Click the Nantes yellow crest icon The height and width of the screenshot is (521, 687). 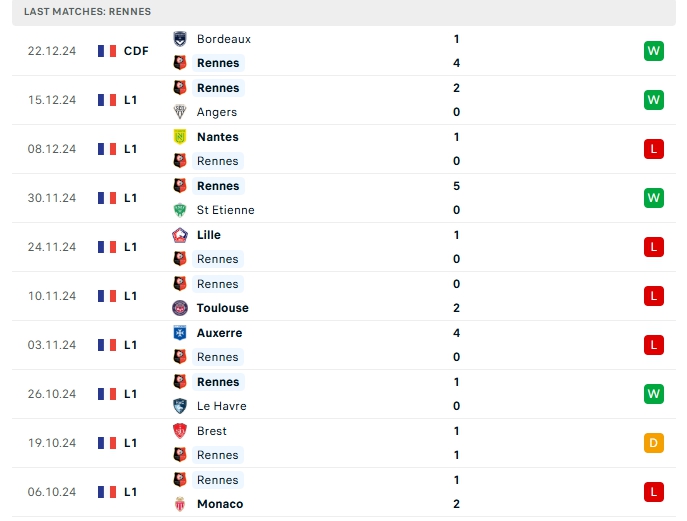180,137
